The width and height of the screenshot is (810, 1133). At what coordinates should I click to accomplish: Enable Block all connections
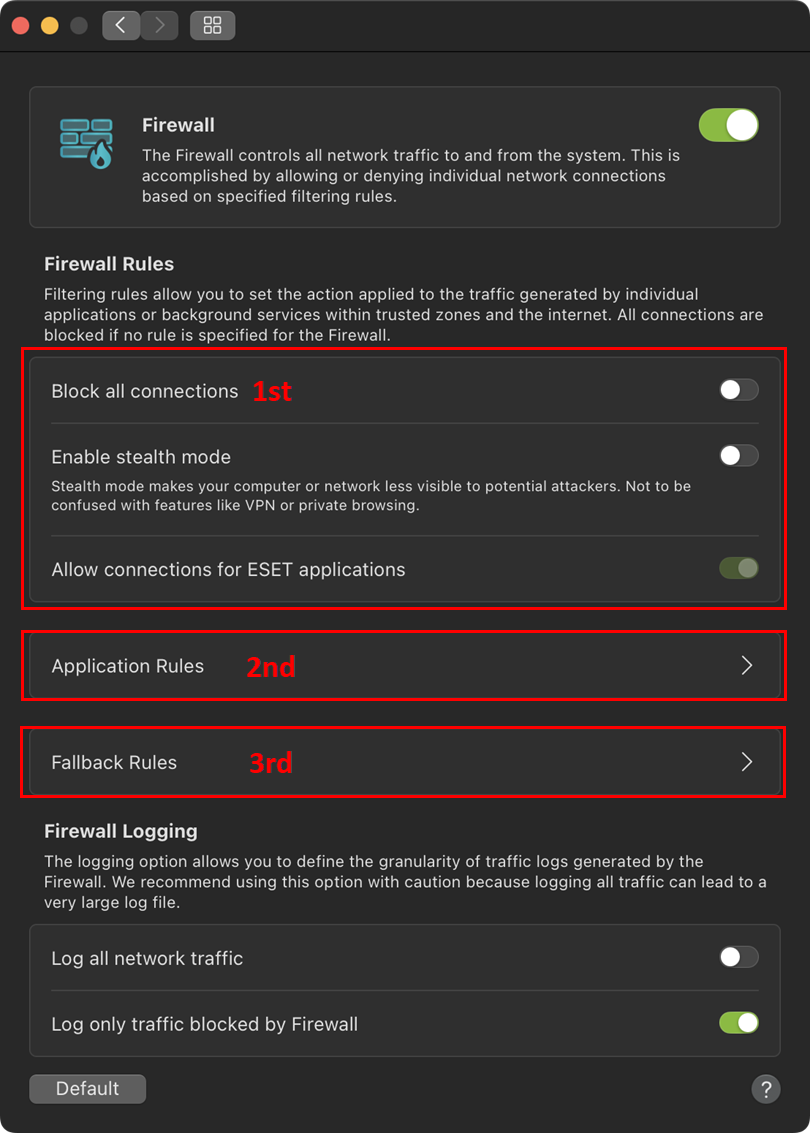(739, 390)
